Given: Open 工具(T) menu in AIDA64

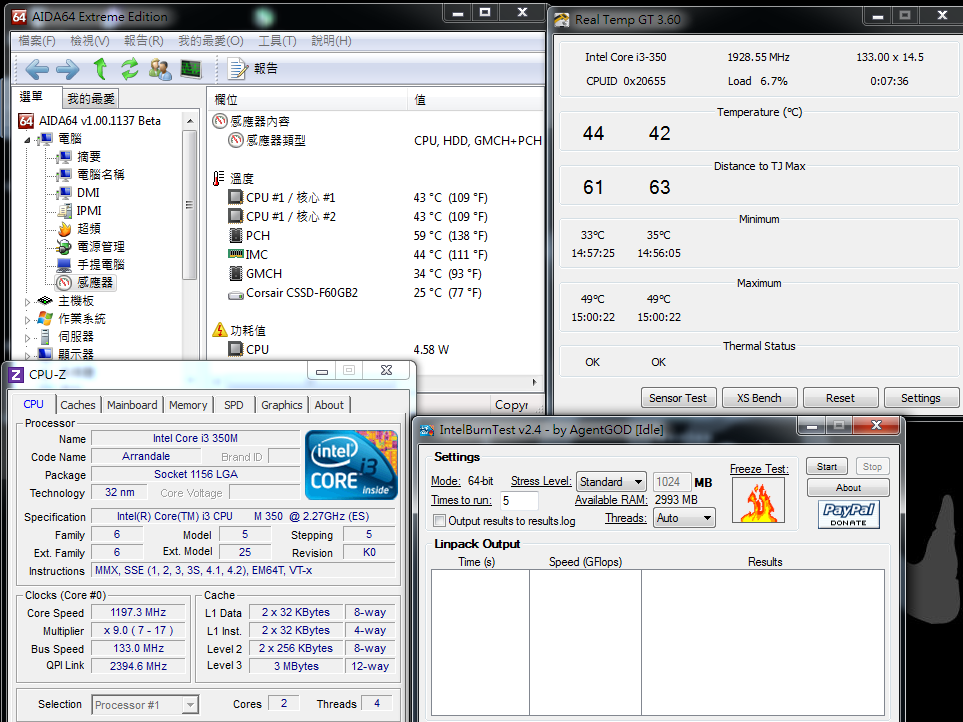Looking at the screenshot, I should pyautogui.click(x=277, y=41).
